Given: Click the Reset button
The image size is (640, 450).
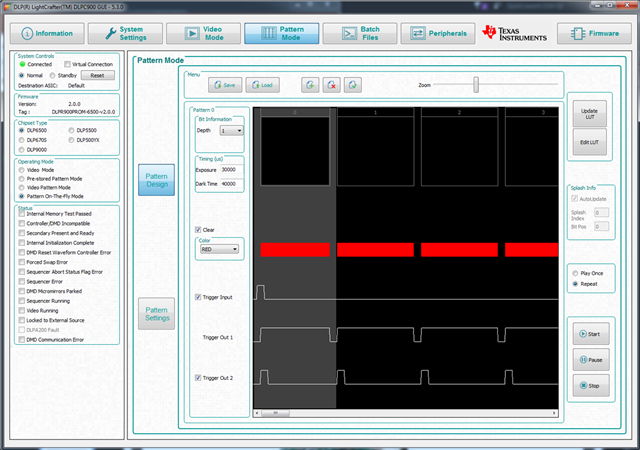Looking at the screenshot, I should pyautogui.click(x=98, y=75).
